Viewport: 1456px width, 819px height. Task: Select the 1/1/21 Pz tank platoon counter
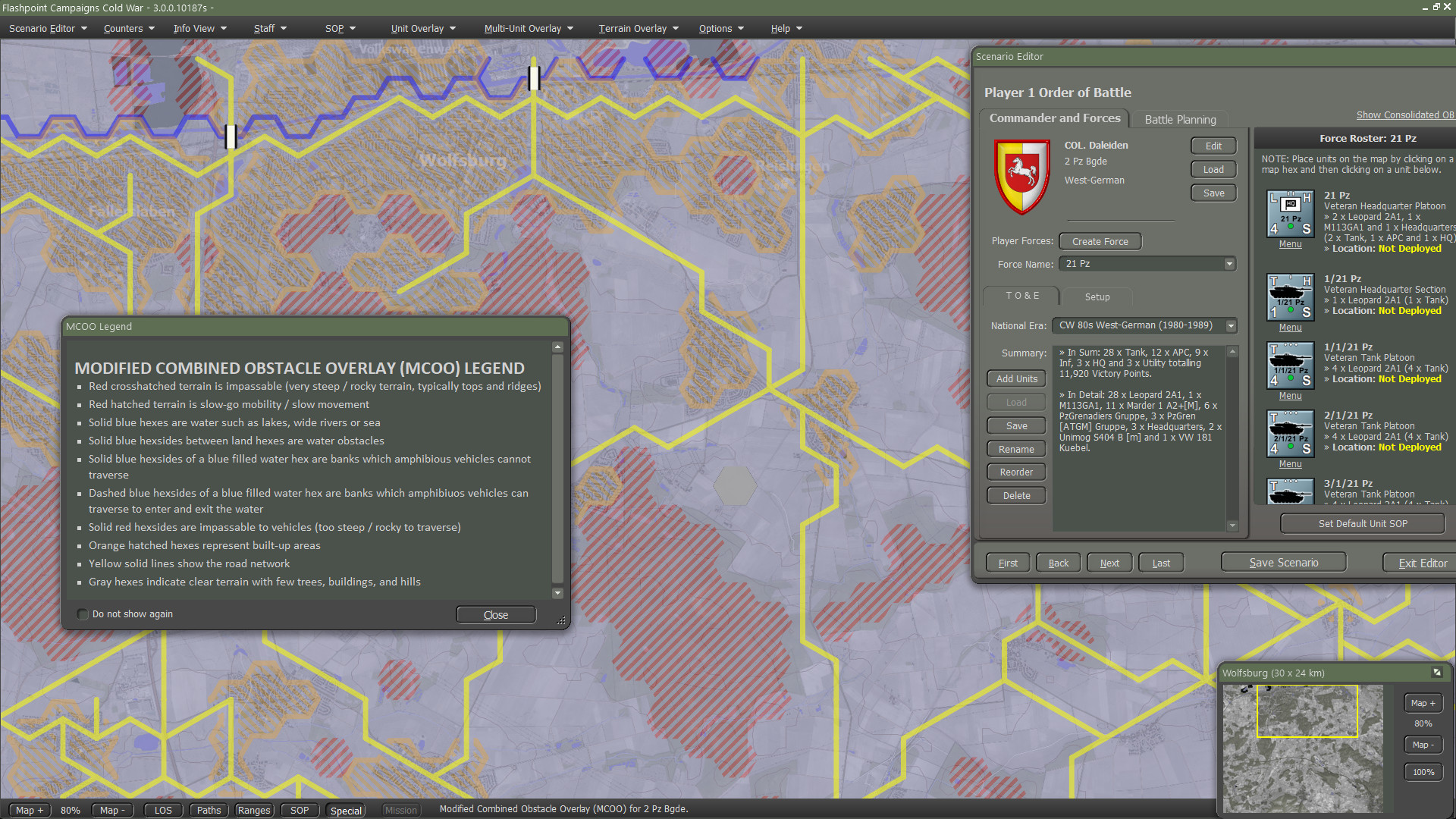point(1290,366)
